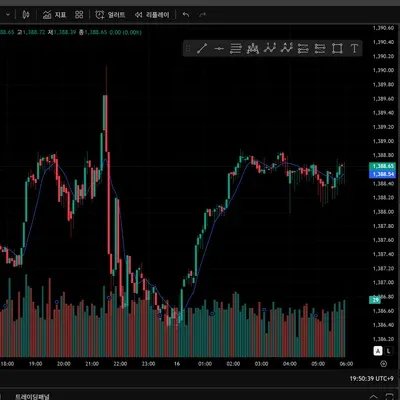Open the time axis settings icon
Image resolution: width=400 pixels, height=400 pixels.
point(384,364)
